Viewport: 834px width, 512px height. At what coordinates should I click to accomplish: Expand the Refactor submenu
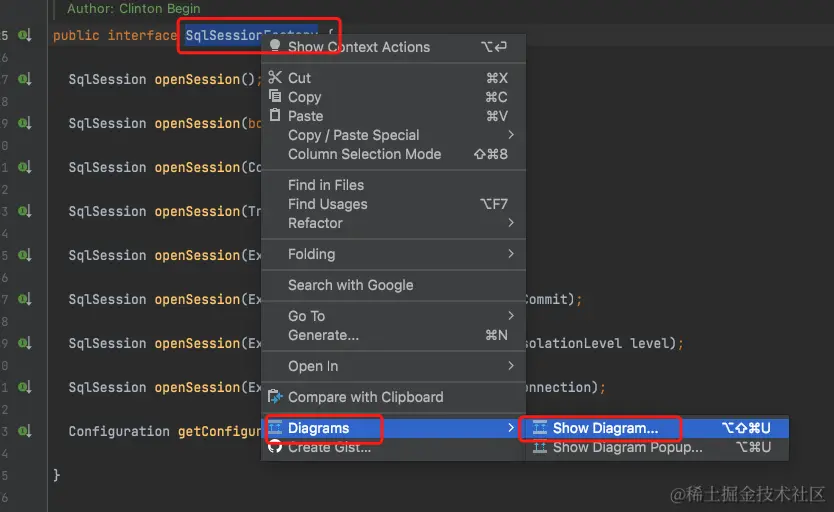[394, 223]
